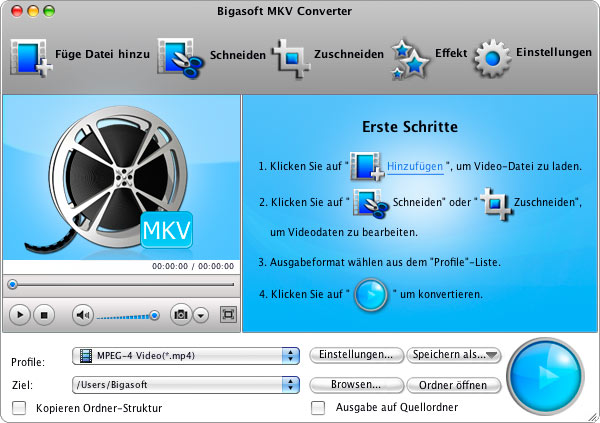Expand the snapshot options arrow
Viewport: 600px width, 423px height.
[201, 315]
